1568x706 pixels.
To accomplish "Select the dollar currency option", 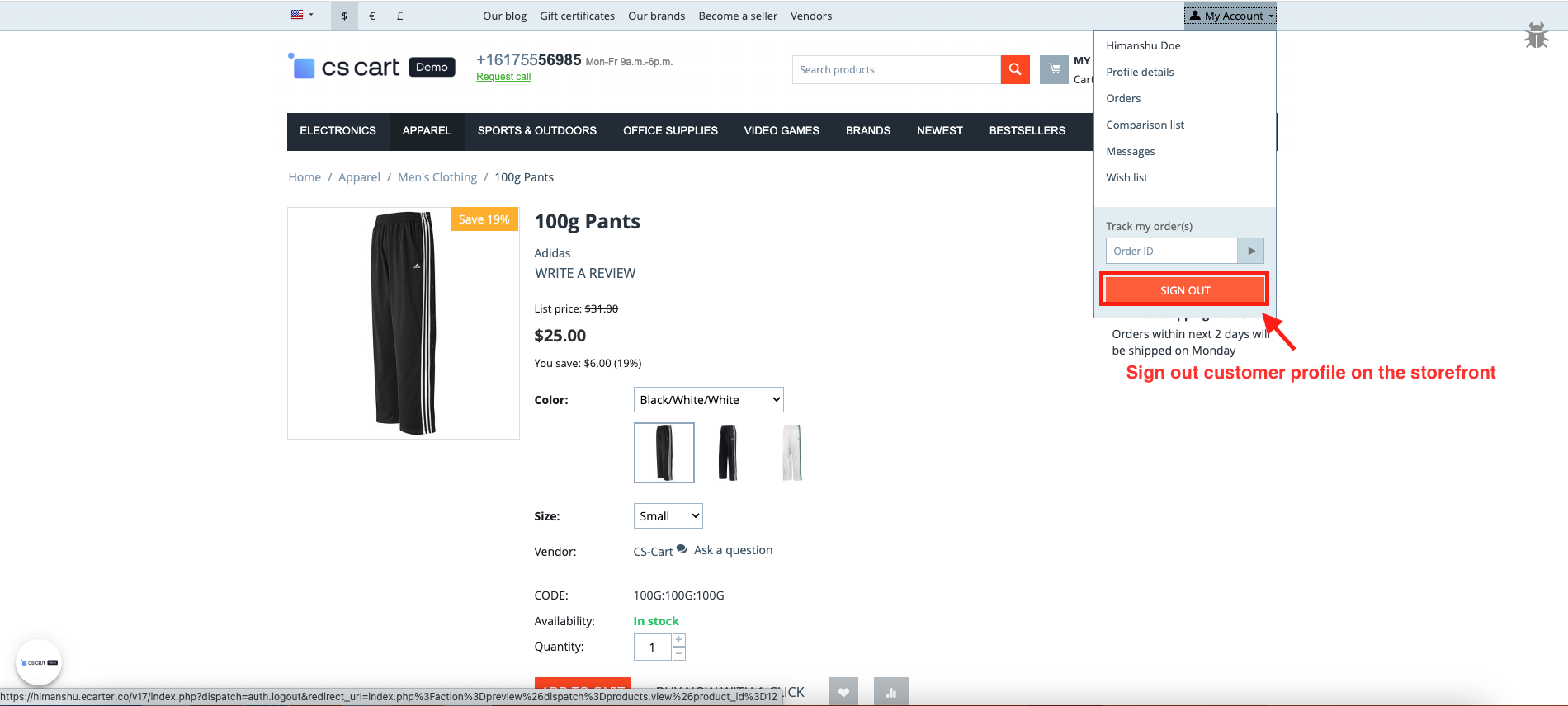I will click(344, 16).
